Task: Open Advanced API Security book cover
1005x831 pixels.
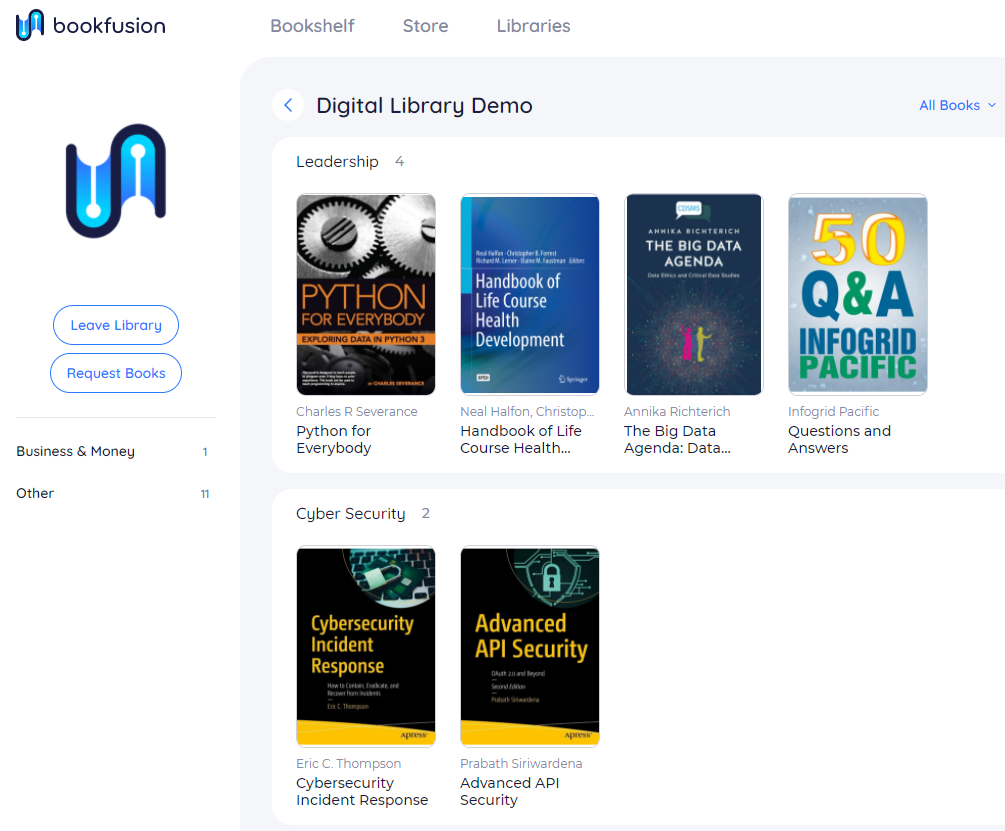Action: (530, 646)
